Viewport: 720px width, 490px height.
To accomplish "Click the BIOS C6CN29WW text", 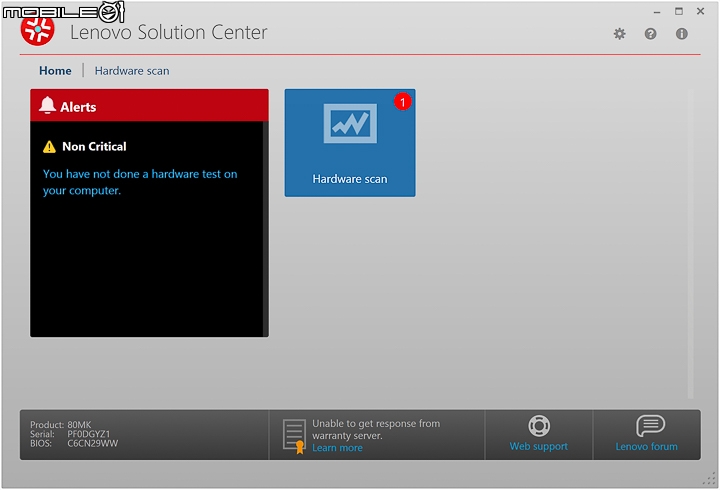I will 74,444.
